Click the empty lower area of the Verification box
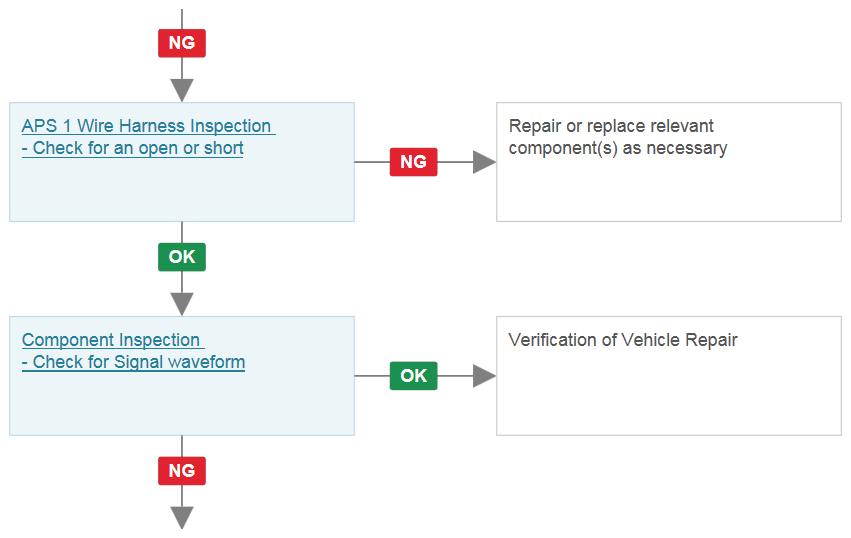This screenshot has height=538, width=851. 669,394
